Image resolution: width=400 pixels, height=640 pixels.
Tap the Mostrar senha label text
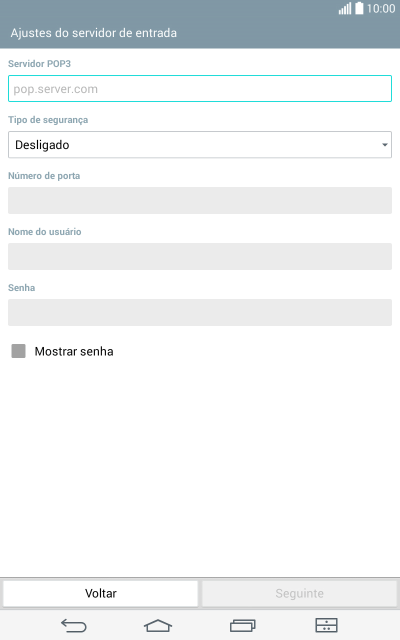click(x=74, y=351)
